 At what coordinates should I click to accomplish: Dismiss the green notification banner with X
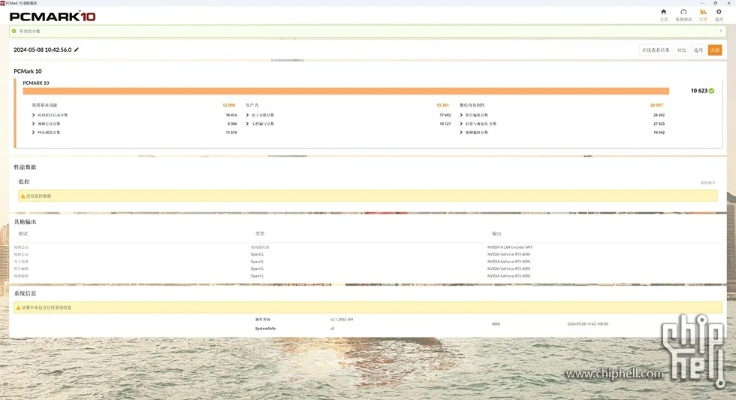point(719,31)
